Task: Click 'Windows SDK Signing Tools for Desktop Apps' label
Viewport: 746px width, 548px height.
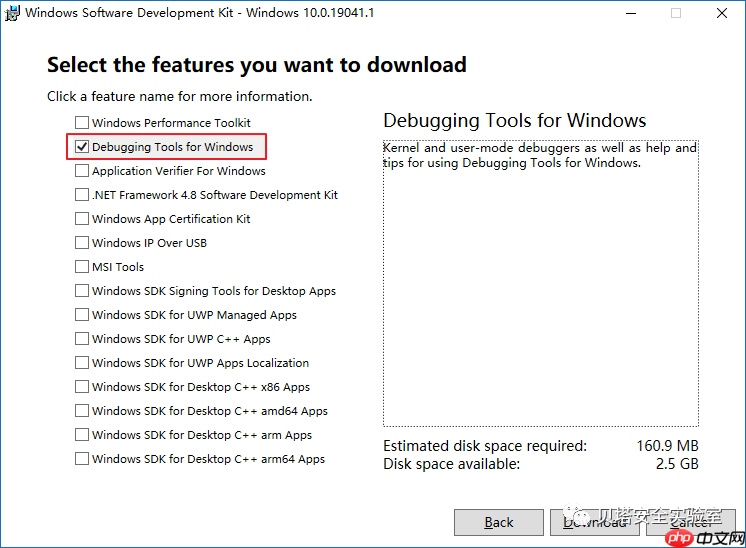Action: pos(214,291)
